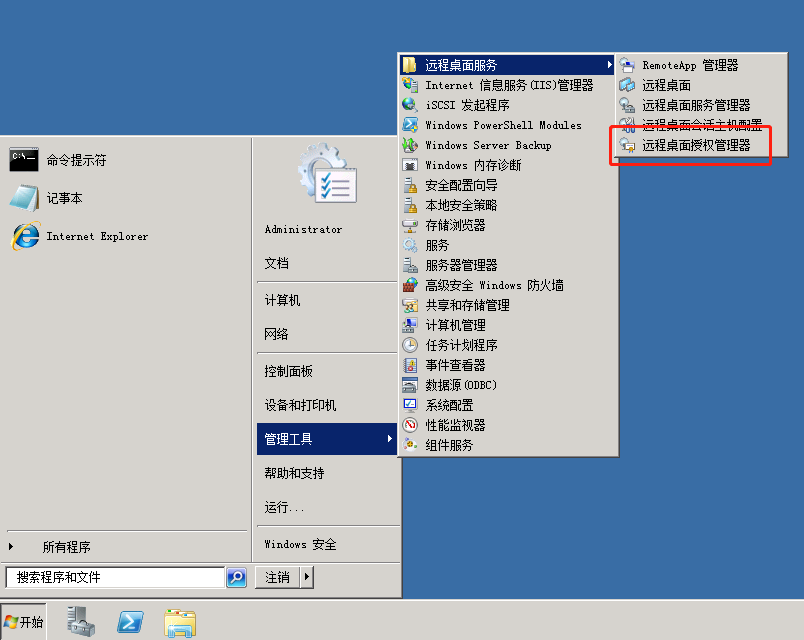Screen dimensions: 804x640
Task: Click the iSCSI 发起程序 globe icon
Action: 409,105
